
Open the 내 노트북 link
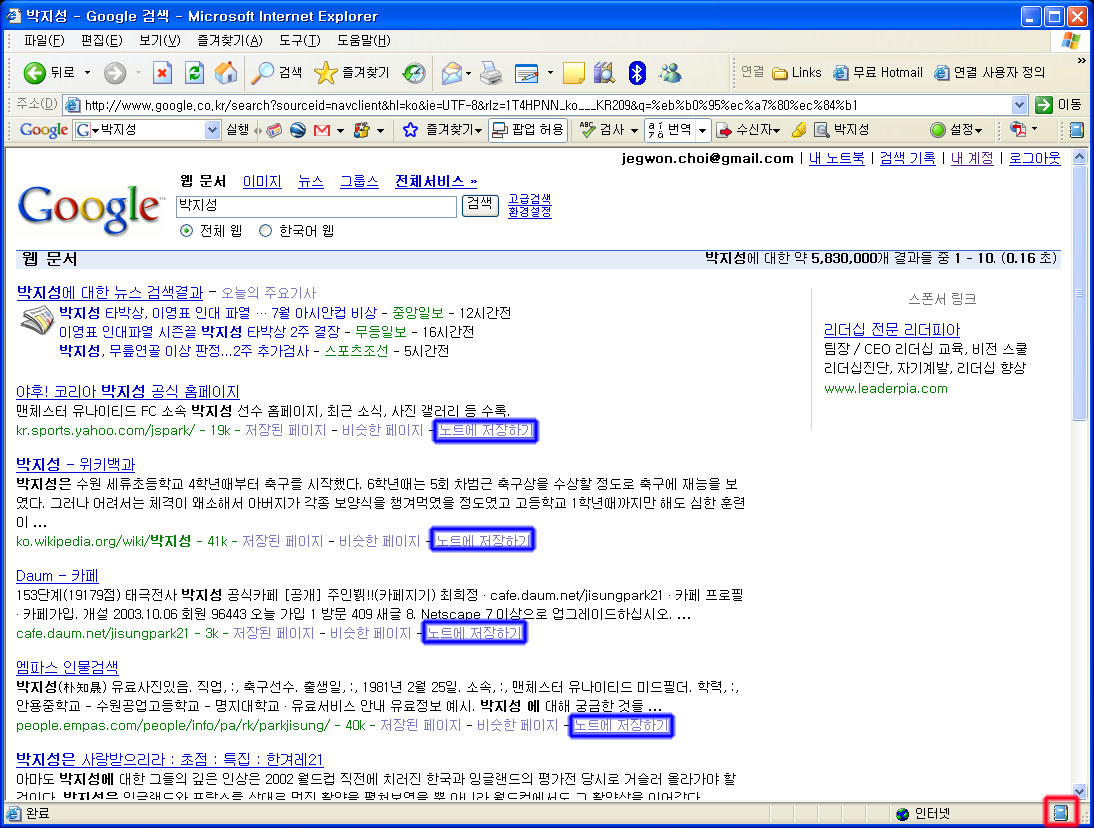coord(837,158)
